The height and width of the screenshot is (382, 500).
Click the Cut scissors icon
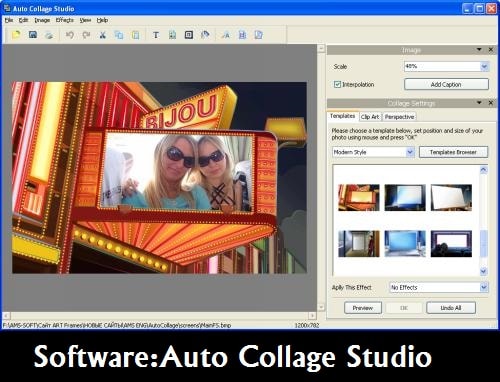(103, 35)
